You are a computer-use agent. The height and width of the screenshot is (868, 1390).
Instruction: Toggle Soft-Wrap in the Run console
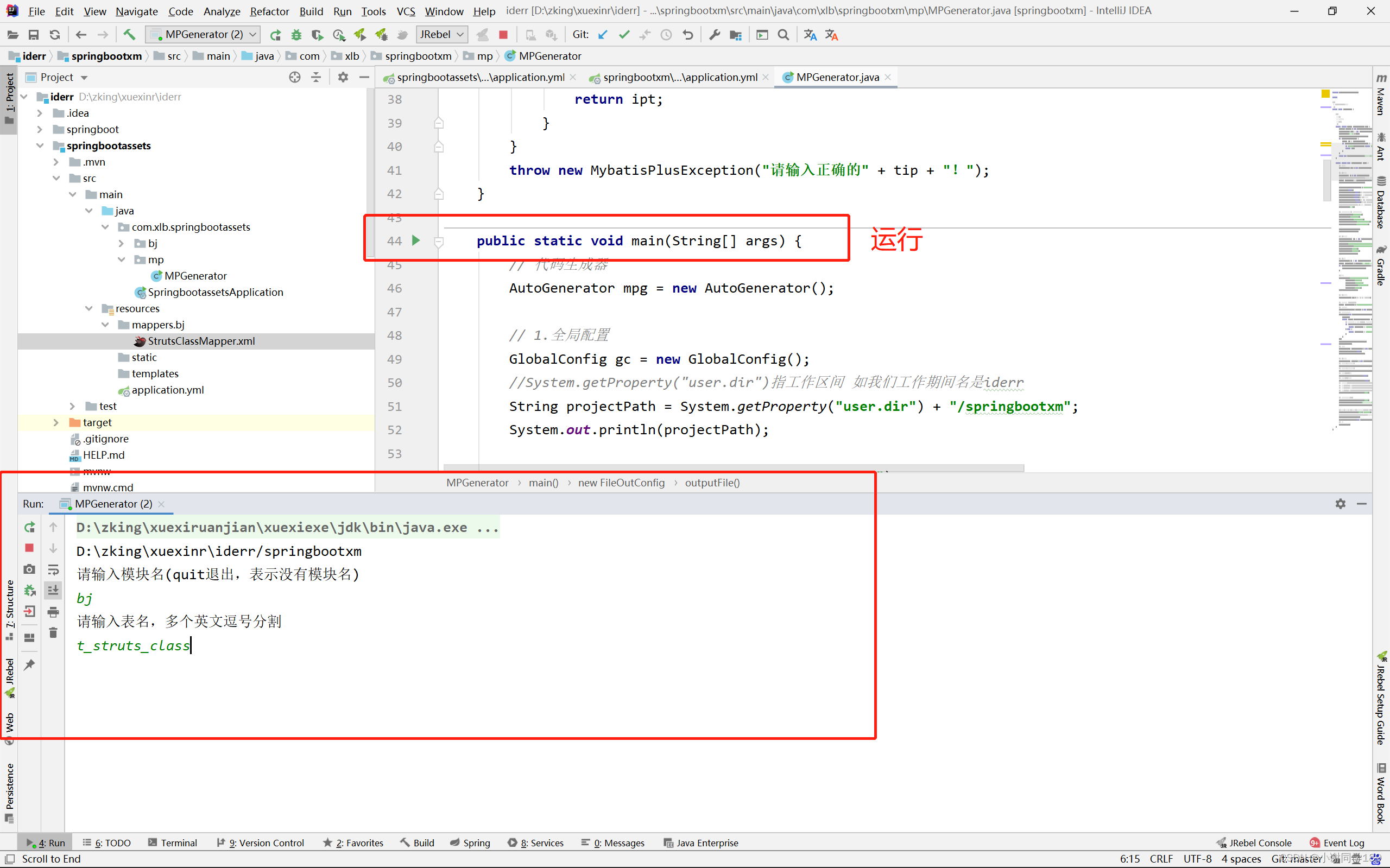click(x=53, y=569)
